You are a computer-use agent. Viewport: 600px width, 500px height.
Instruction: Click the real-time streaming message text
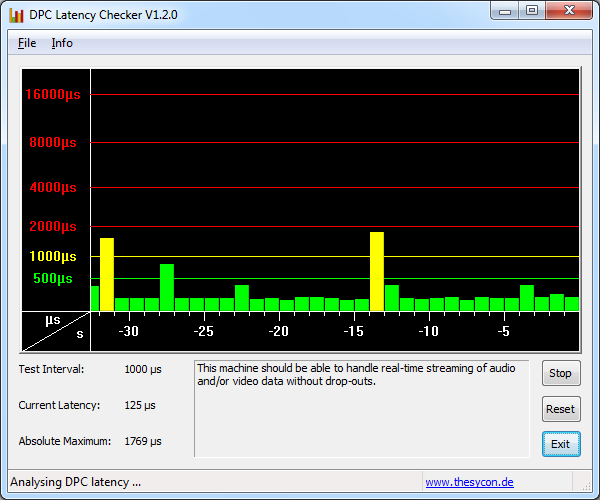point(356,375)
